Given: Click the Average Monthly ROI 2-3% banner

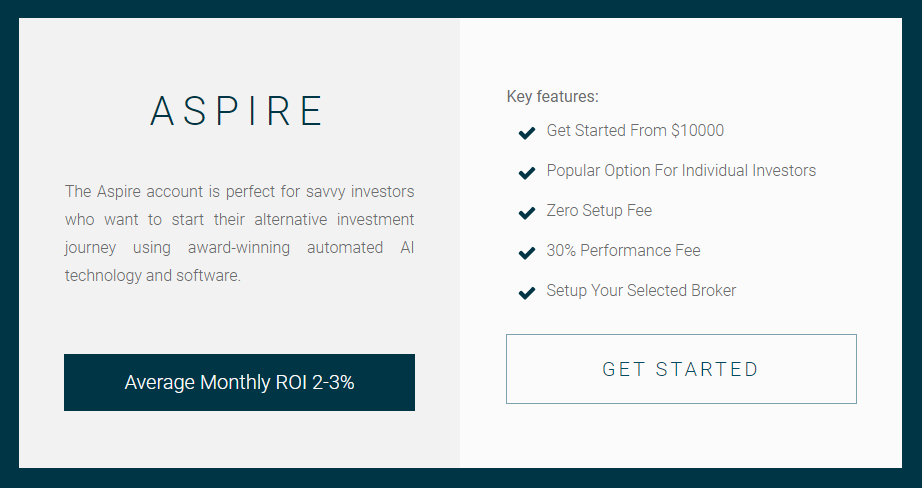Looking at the screenshot, I should tap(239, 383).
